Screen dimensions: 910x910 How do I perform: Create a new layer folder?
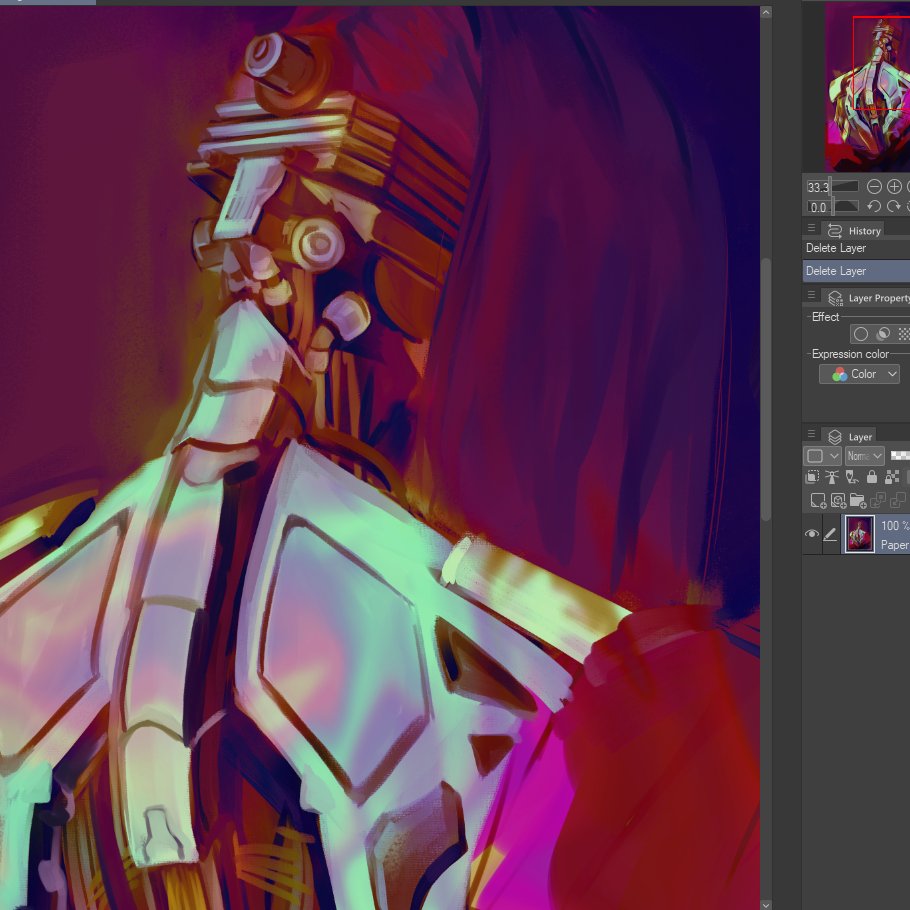tap(857, 498)
